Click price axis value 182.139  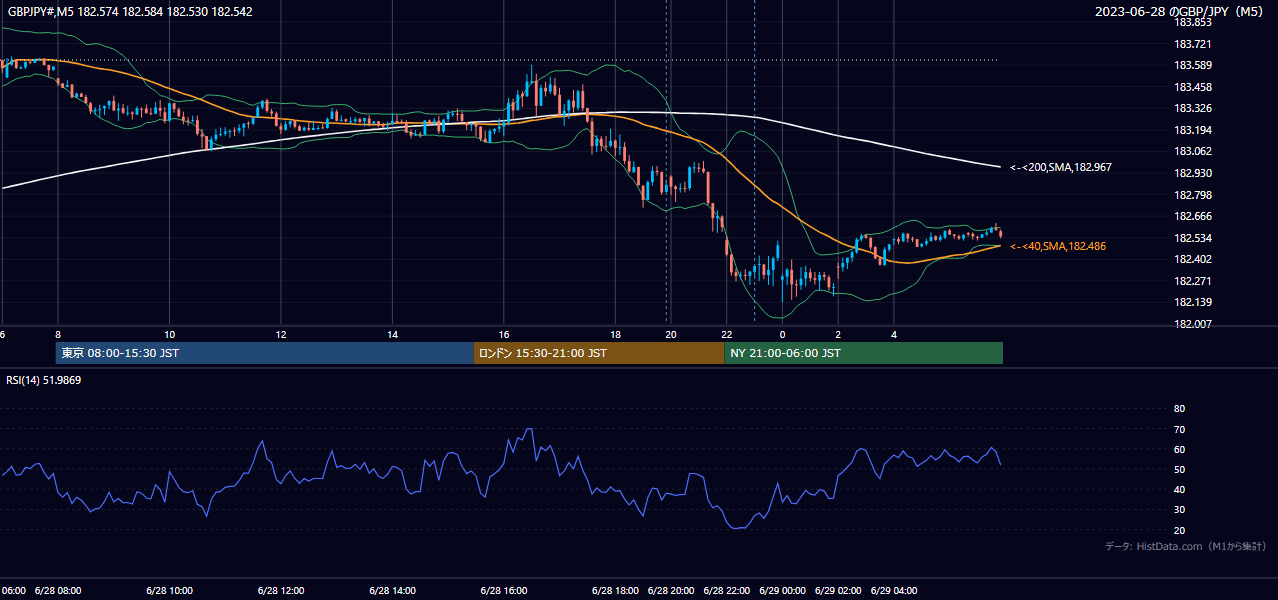(x=1192, y=302)
